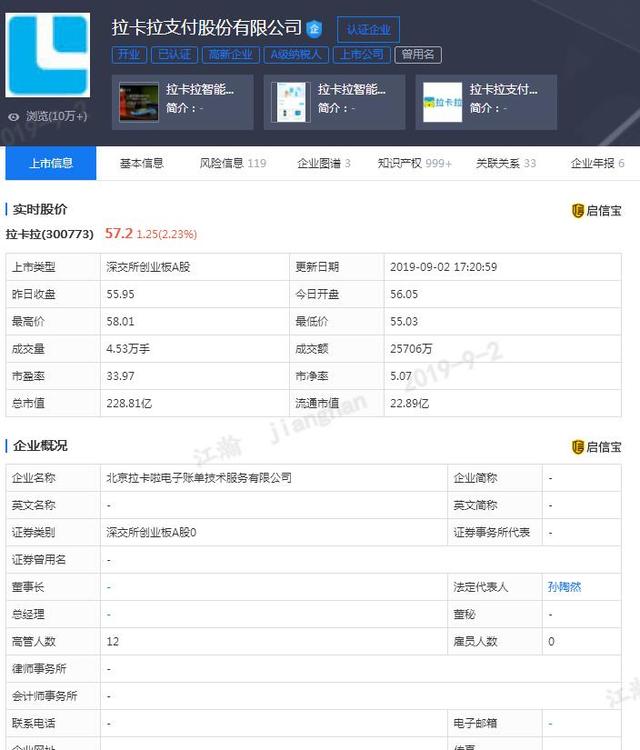This screenshot has height=750, width=640.
Task: Open the 企业图谱 3 tab
Action: [324, 164]
